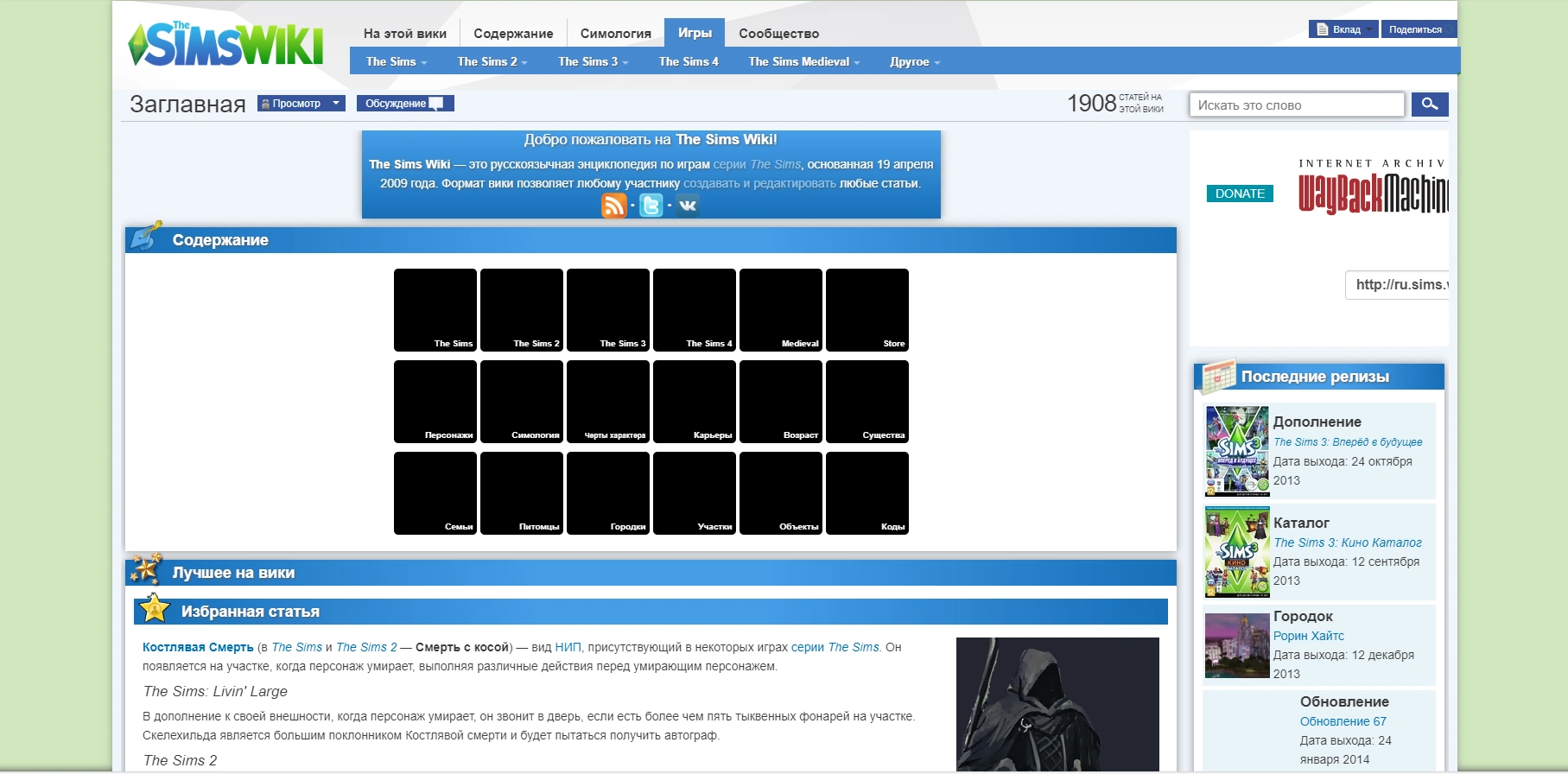
Task: Open the Участки tile
Action: pyautogui.click(x=695, y=493)
